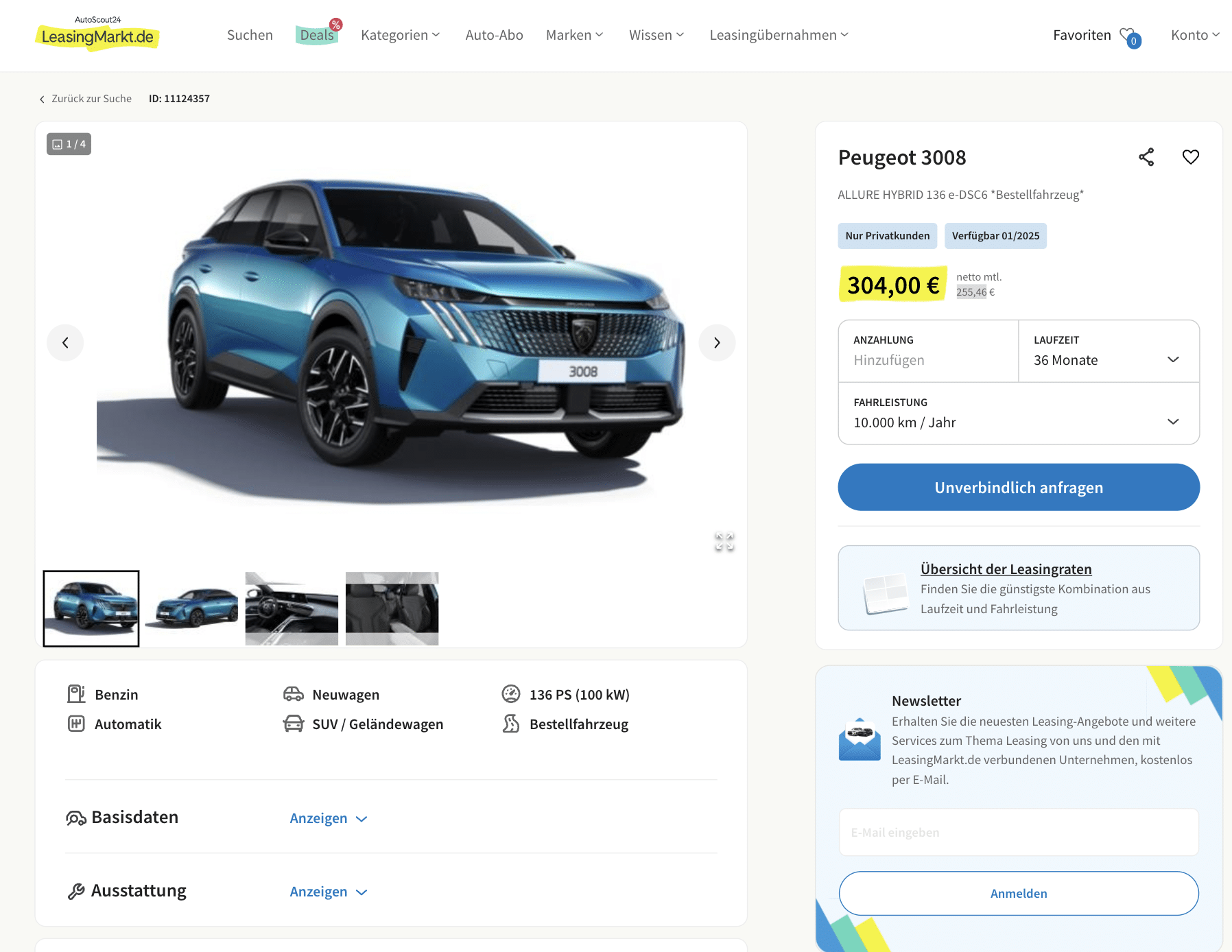Viewport: 1232px width, 952px height.
Task: Click the back arrow Zurück zur Suche
Action: (86, 99)
